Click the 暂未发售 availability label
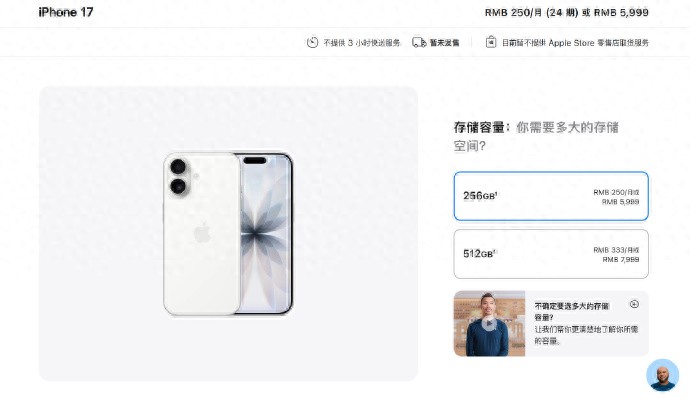This screenshot has width=690, height=402. (444, 43)
